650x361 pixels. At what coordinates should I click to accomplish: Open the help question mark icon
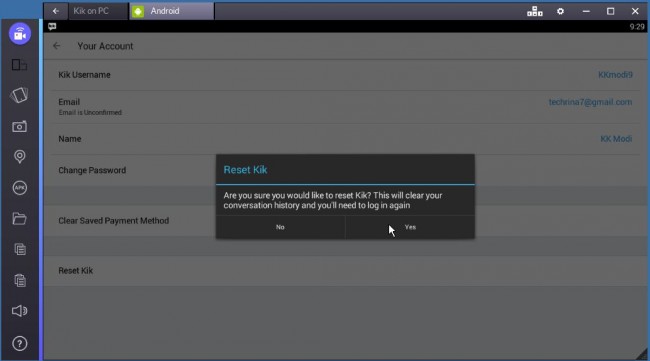(19, 344)
